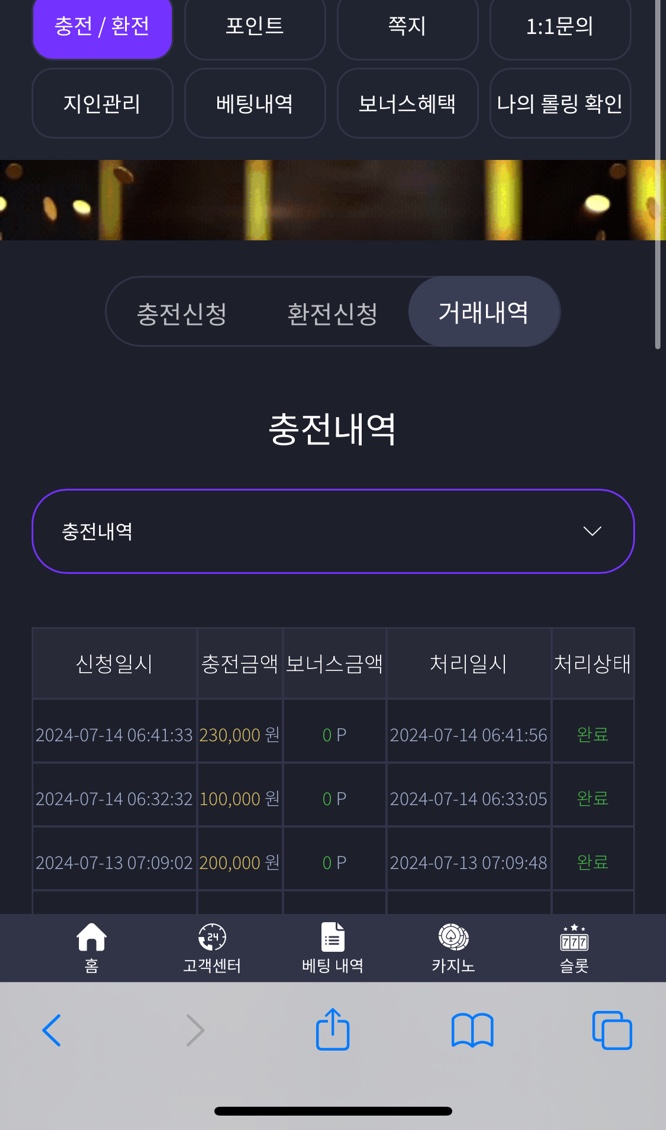Open the 나의 롤링 확인 button

(560, 103)
